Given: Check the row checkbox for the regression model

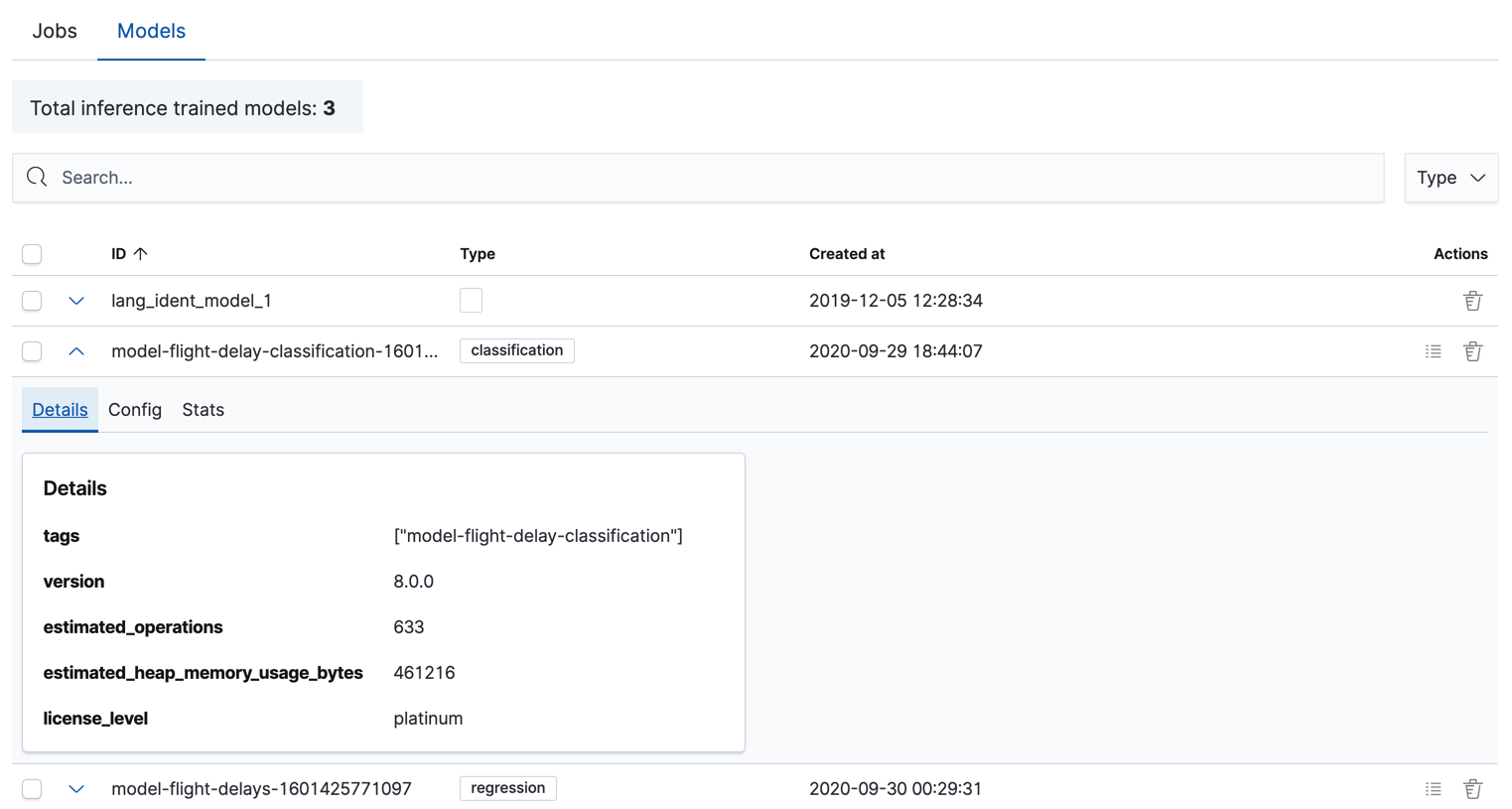Looking at the screenshot, I should [x=31, y=788].
